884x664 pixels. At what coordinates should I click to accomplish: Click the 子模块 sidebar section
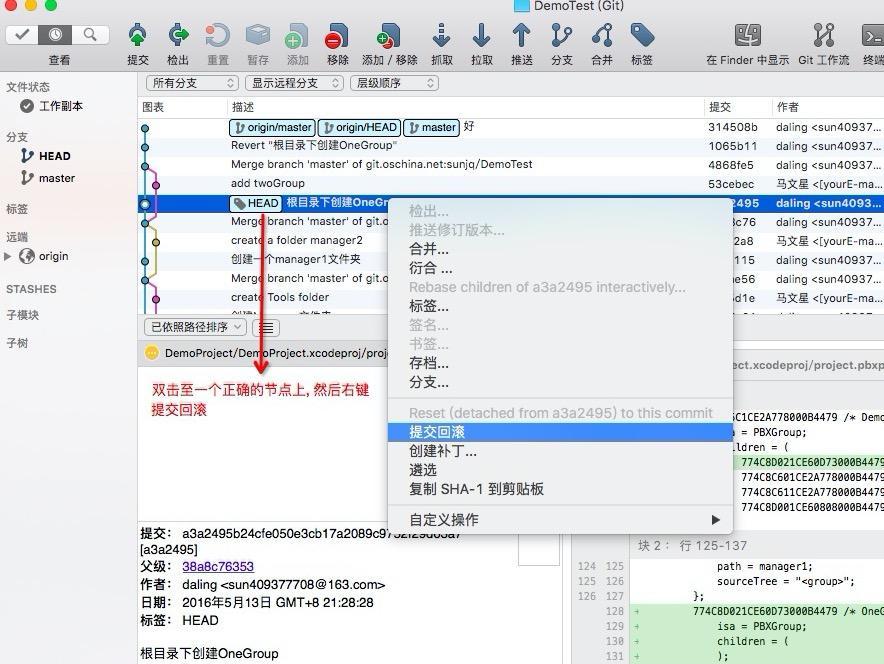tap(23, 315)
